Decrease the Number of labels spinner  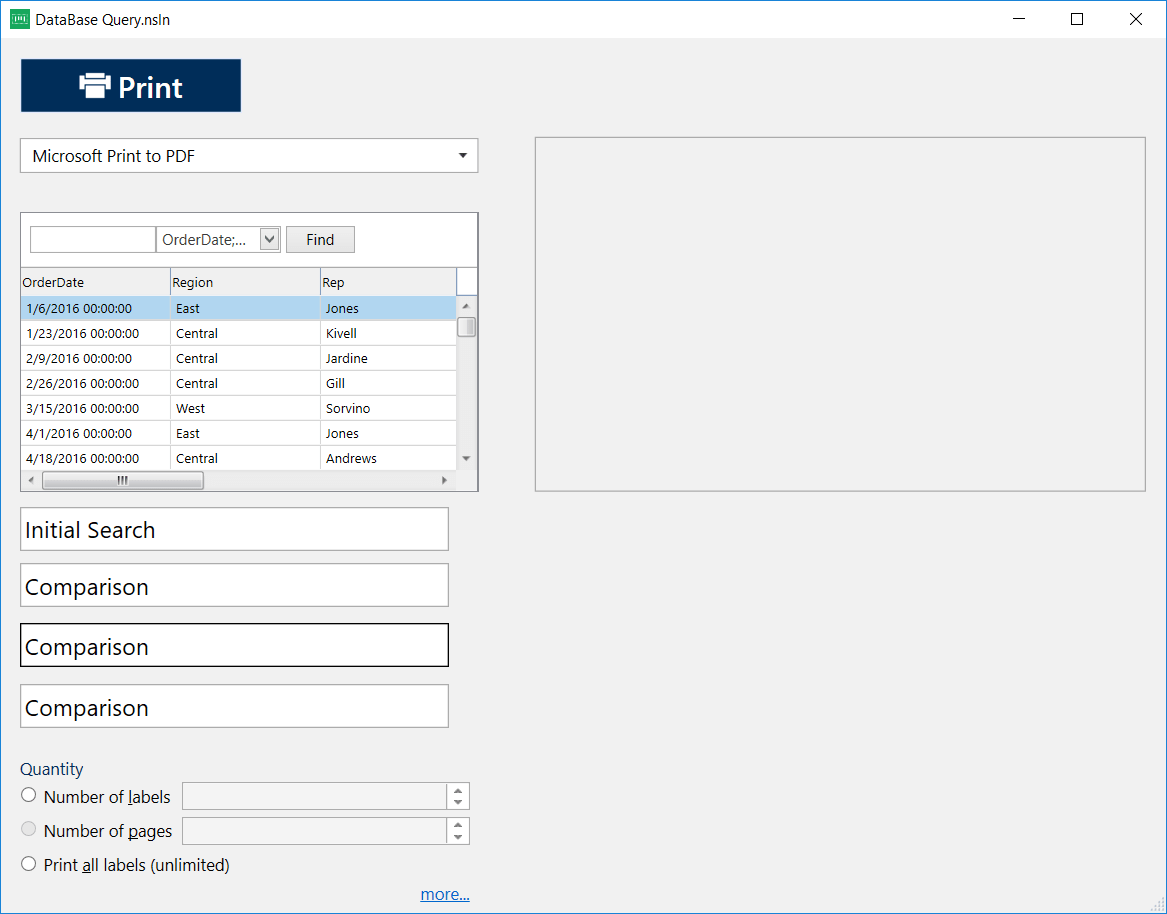point(458,803)
